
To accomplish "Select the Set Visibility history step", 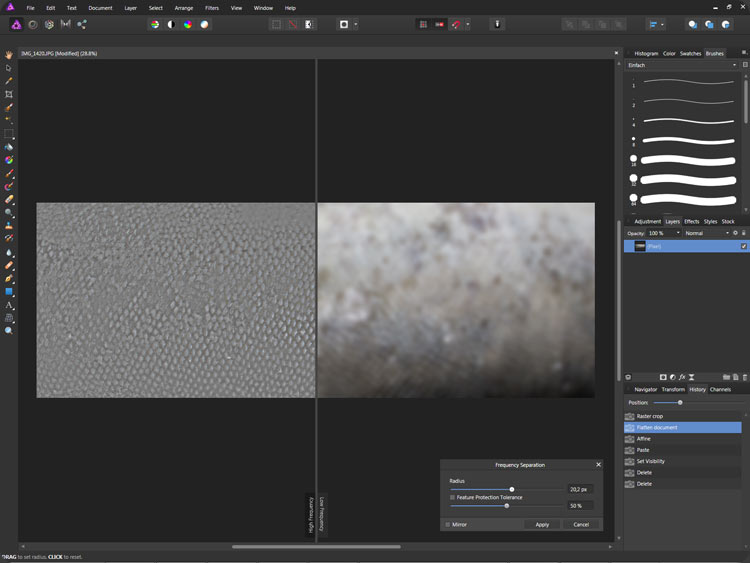I will click(683, 462).
